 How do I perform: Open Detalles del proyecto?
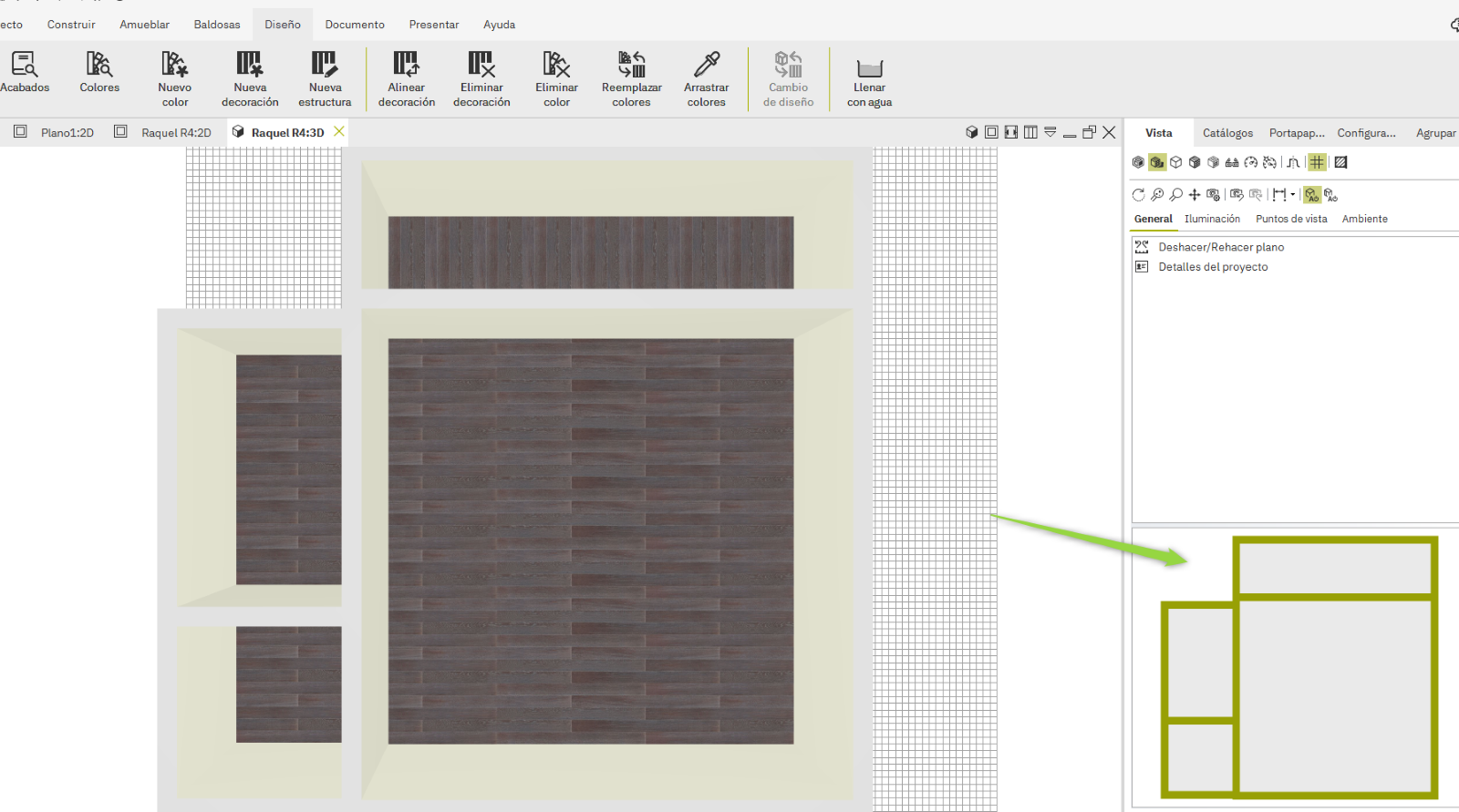[1213, 267]
